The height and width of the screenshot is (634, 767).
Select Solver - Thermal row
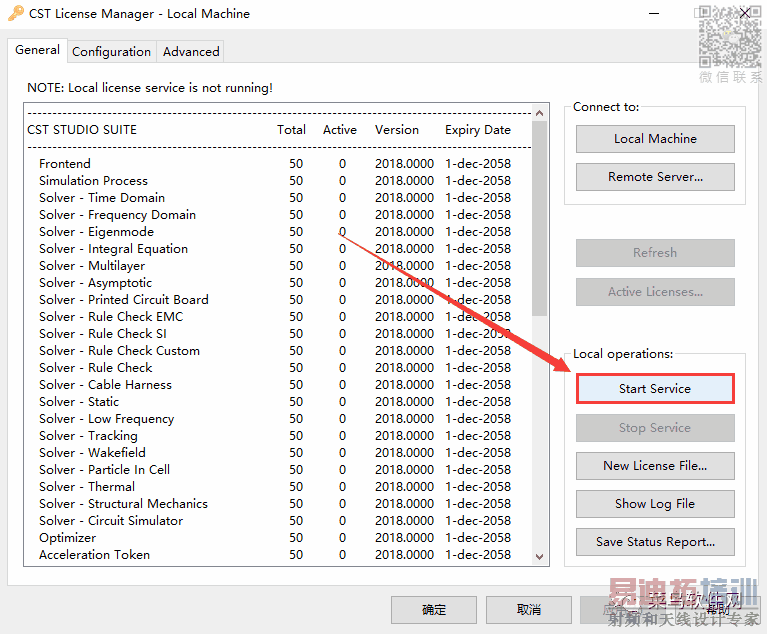[275, 487]
